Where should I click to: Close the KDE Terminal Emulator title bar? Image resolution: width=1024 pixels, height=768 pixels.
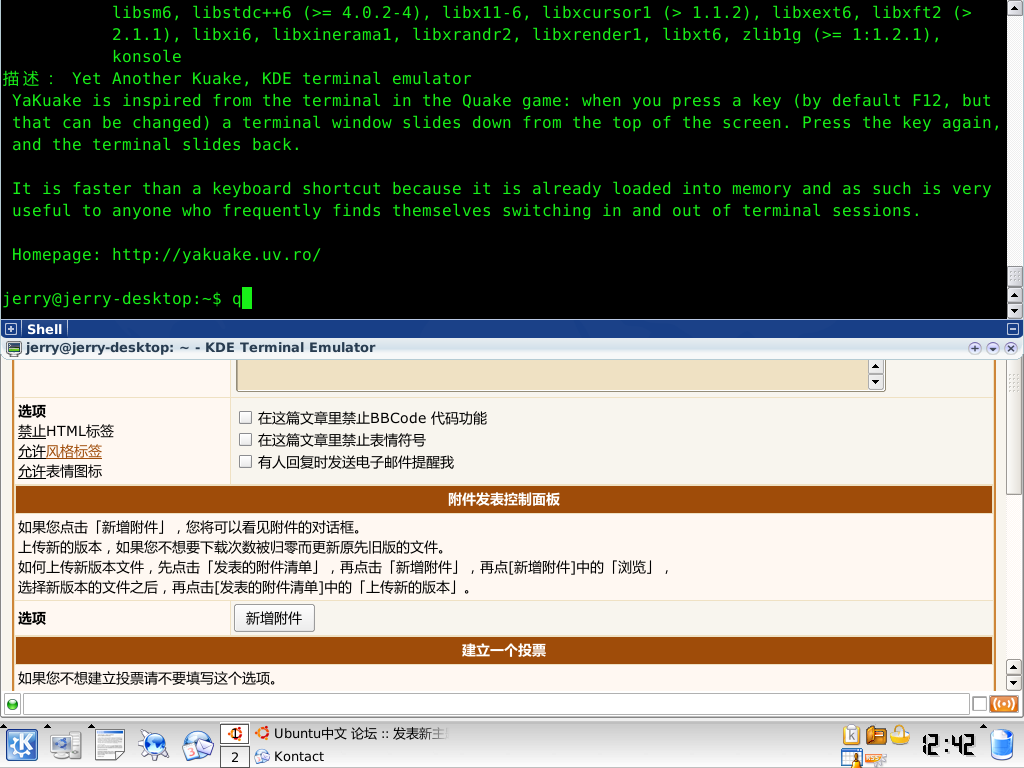(1011, 348)
